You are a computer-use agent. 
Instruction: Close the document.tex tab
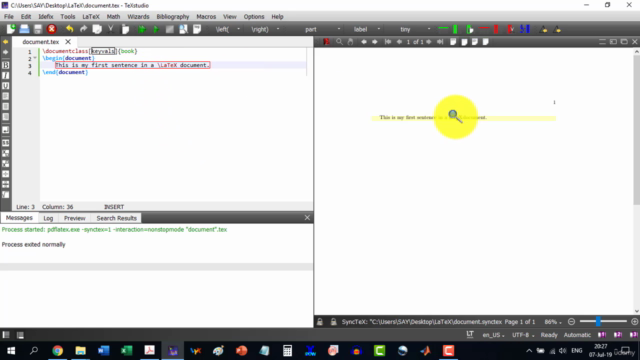click(x=68, y=42)
